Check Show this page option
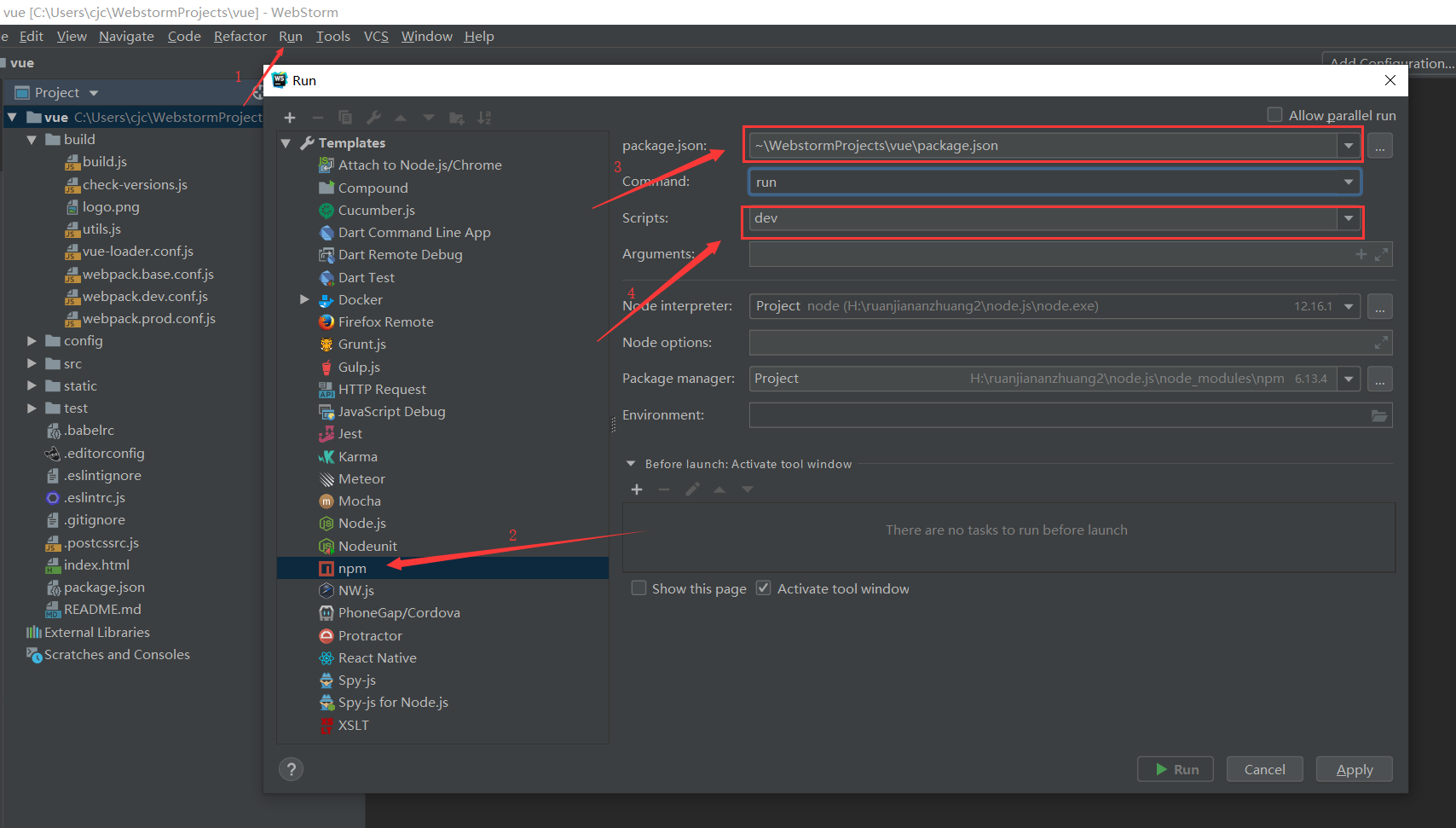Viewport: 1456px width, 828px height. (638, 588)
